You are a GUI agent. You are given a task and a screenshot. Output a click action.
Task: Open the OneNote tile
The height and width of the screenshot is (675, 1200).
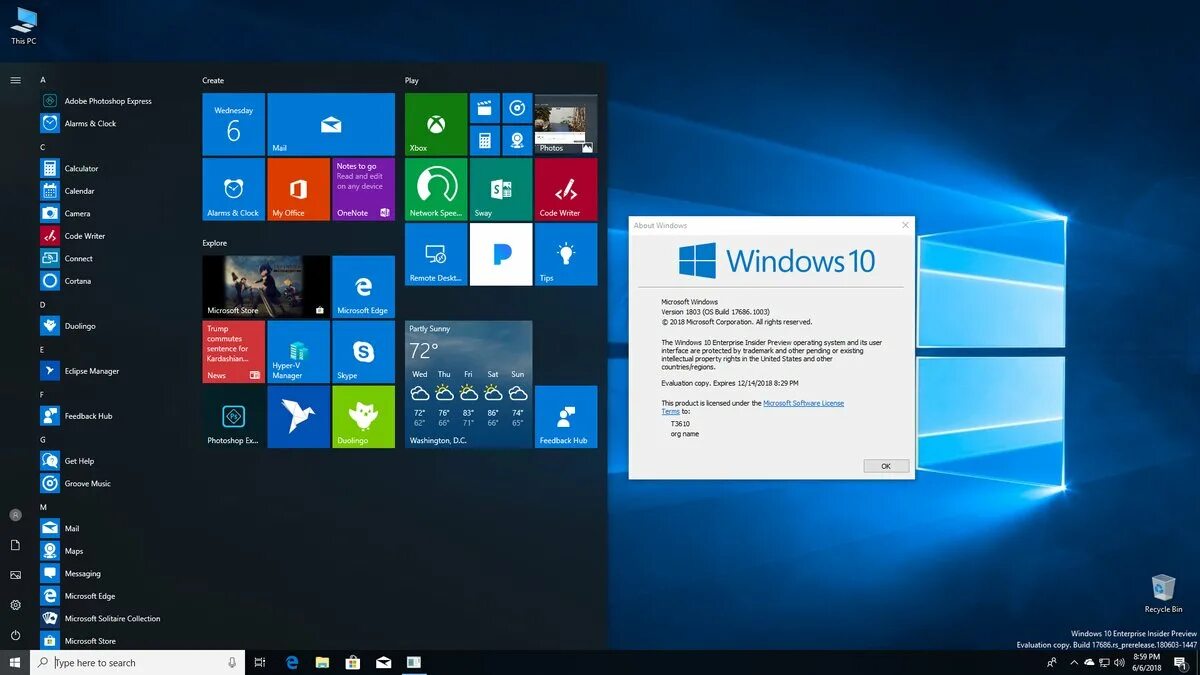363,189
